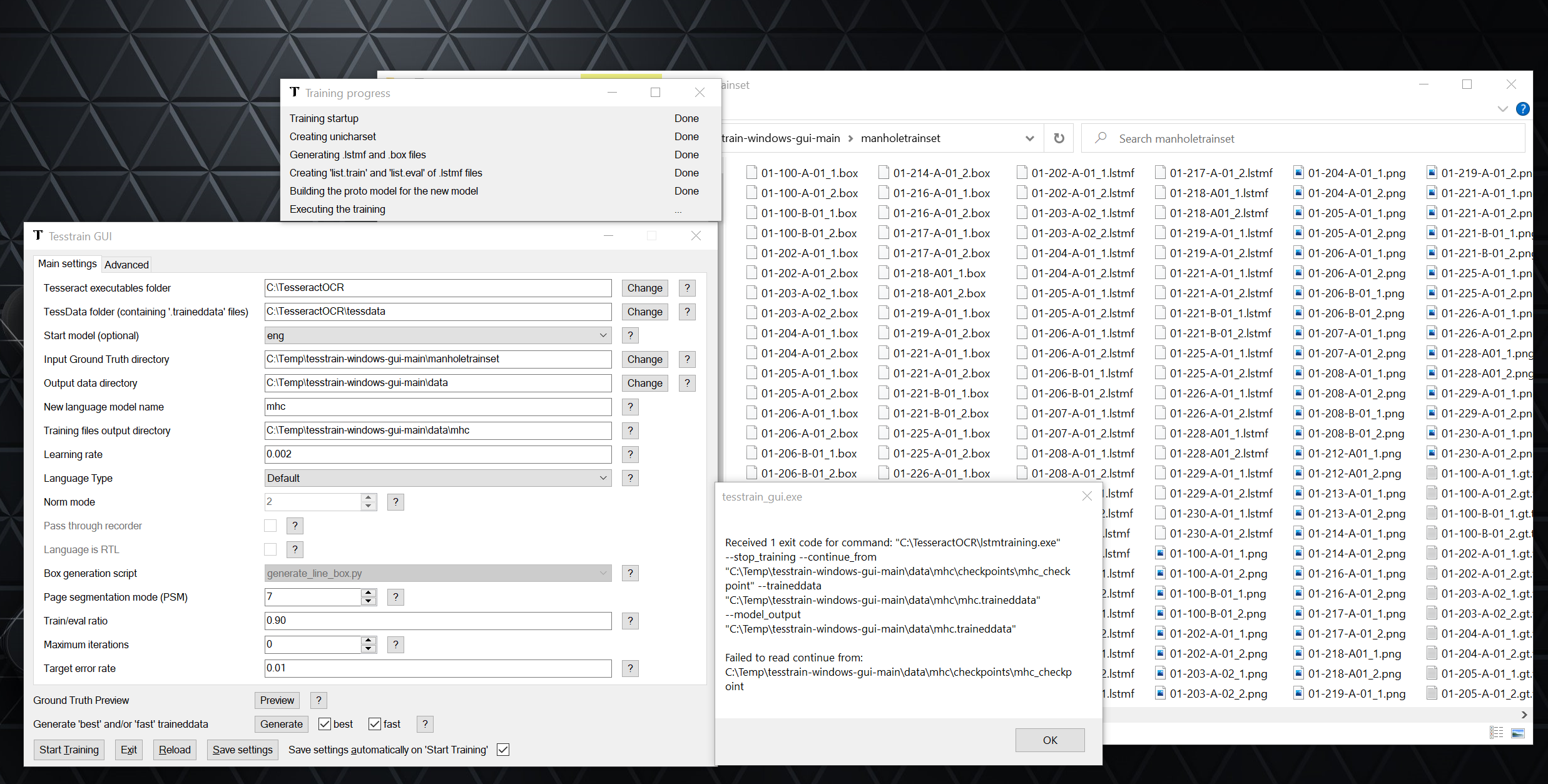This screenshot has width=1548, height=784.
Task: Switch Explorer to large thumbnails view icon
Action: tap(1518, 733)
